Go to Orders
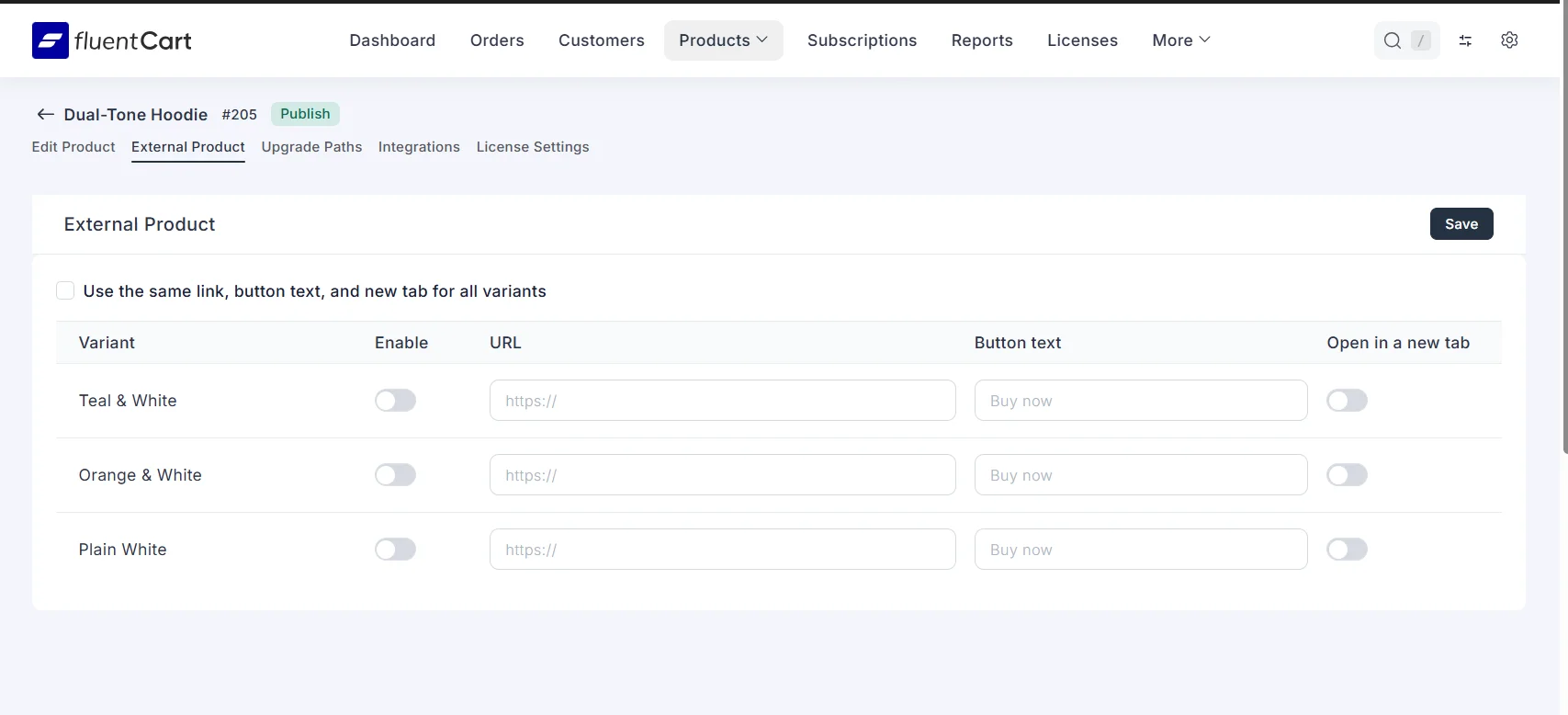 [497, 40]
